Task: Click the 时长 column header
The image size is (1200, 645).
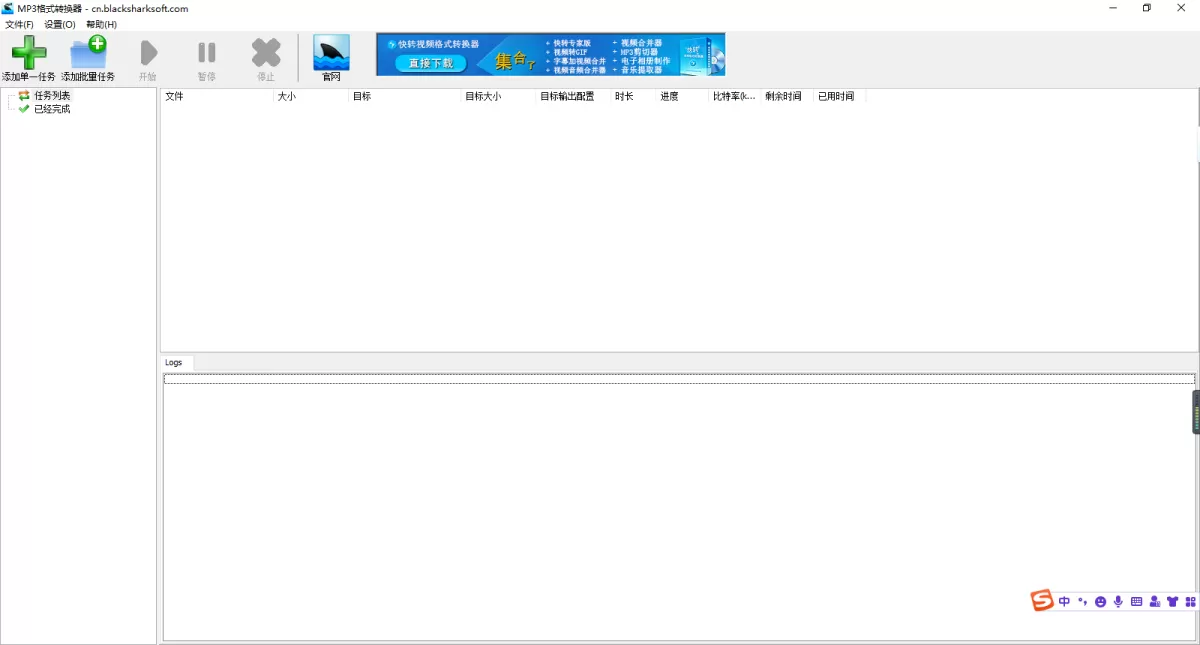Action: 634,96
